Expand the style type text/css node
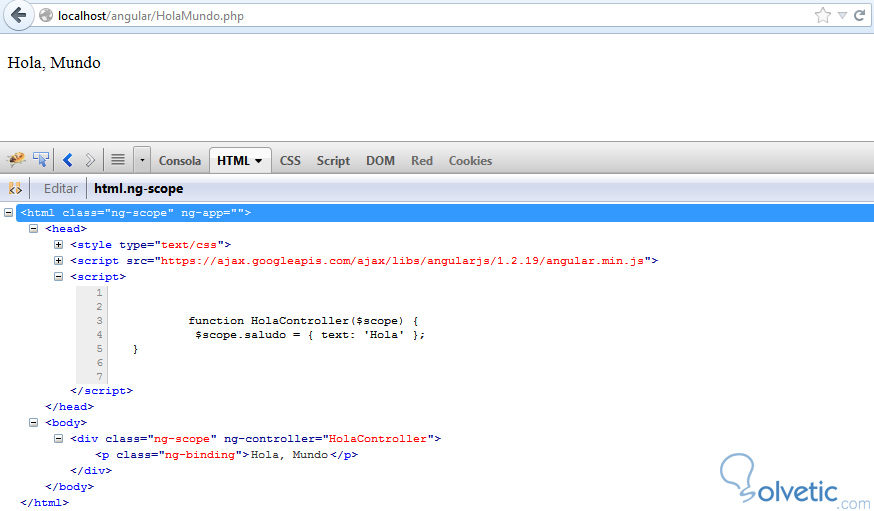 [59, 245]
